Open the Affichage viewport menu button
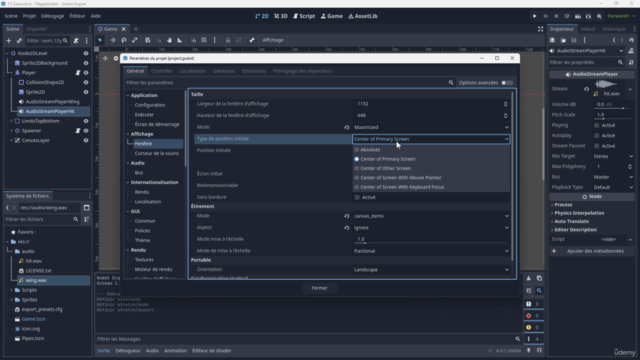640x360 pixels. tap(273, 40)
